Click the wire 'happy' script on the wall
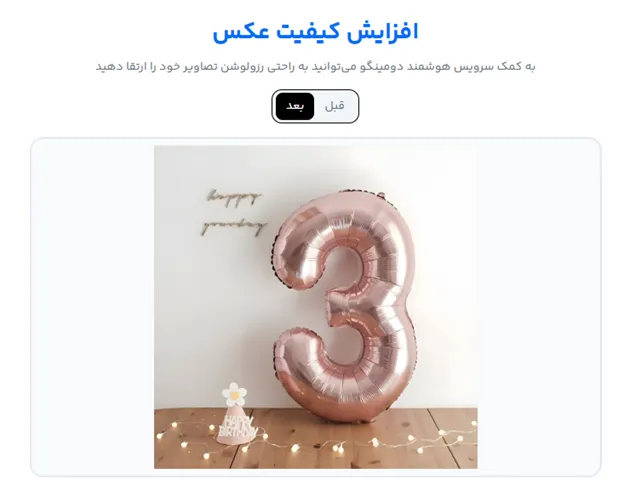Image resolution: width=624 pixels, height=485 pixels. click(x=234, y=198)
